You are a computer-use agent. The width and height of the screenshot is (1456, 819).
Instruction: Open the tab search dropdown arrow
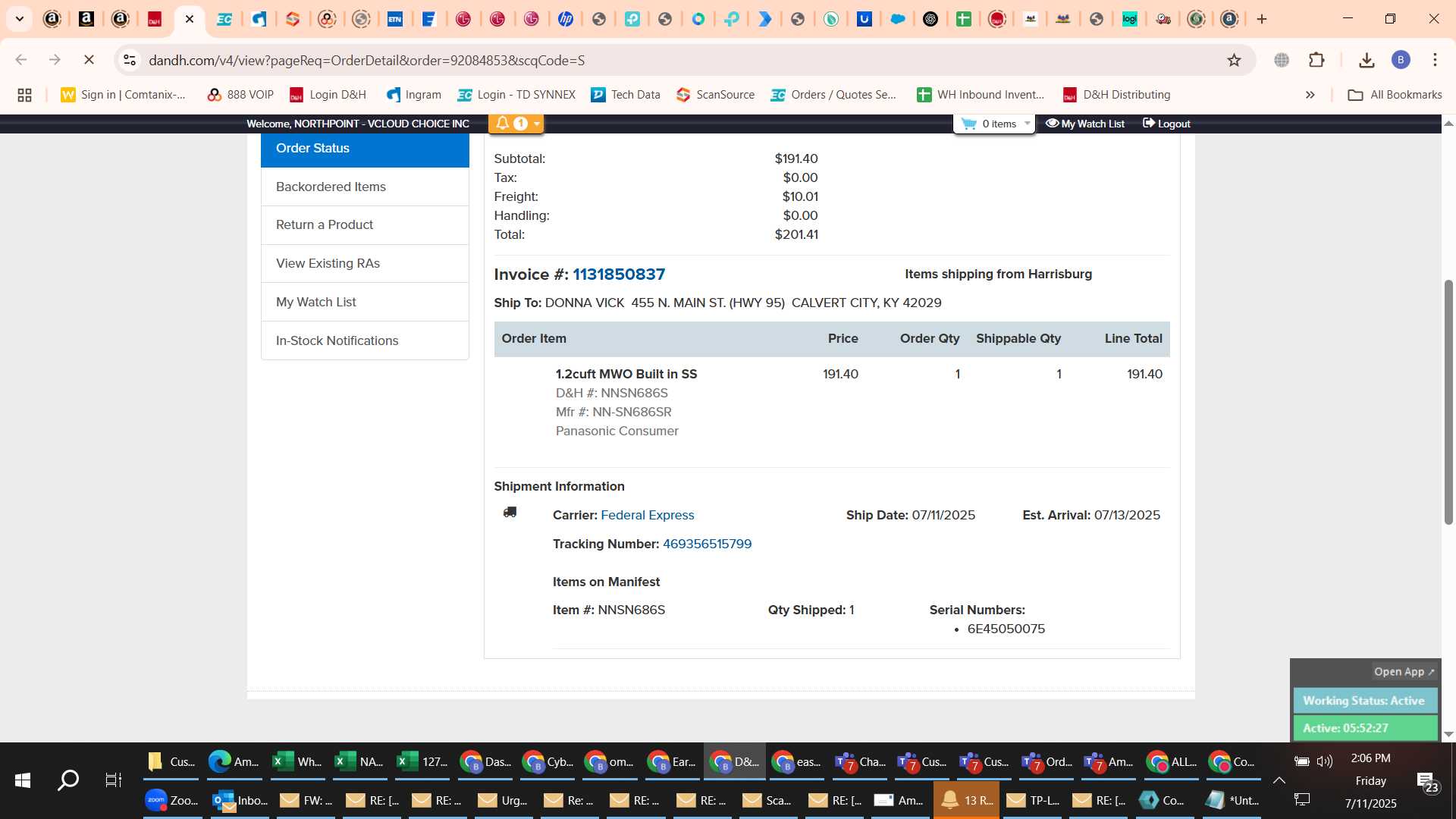[20, 19]
